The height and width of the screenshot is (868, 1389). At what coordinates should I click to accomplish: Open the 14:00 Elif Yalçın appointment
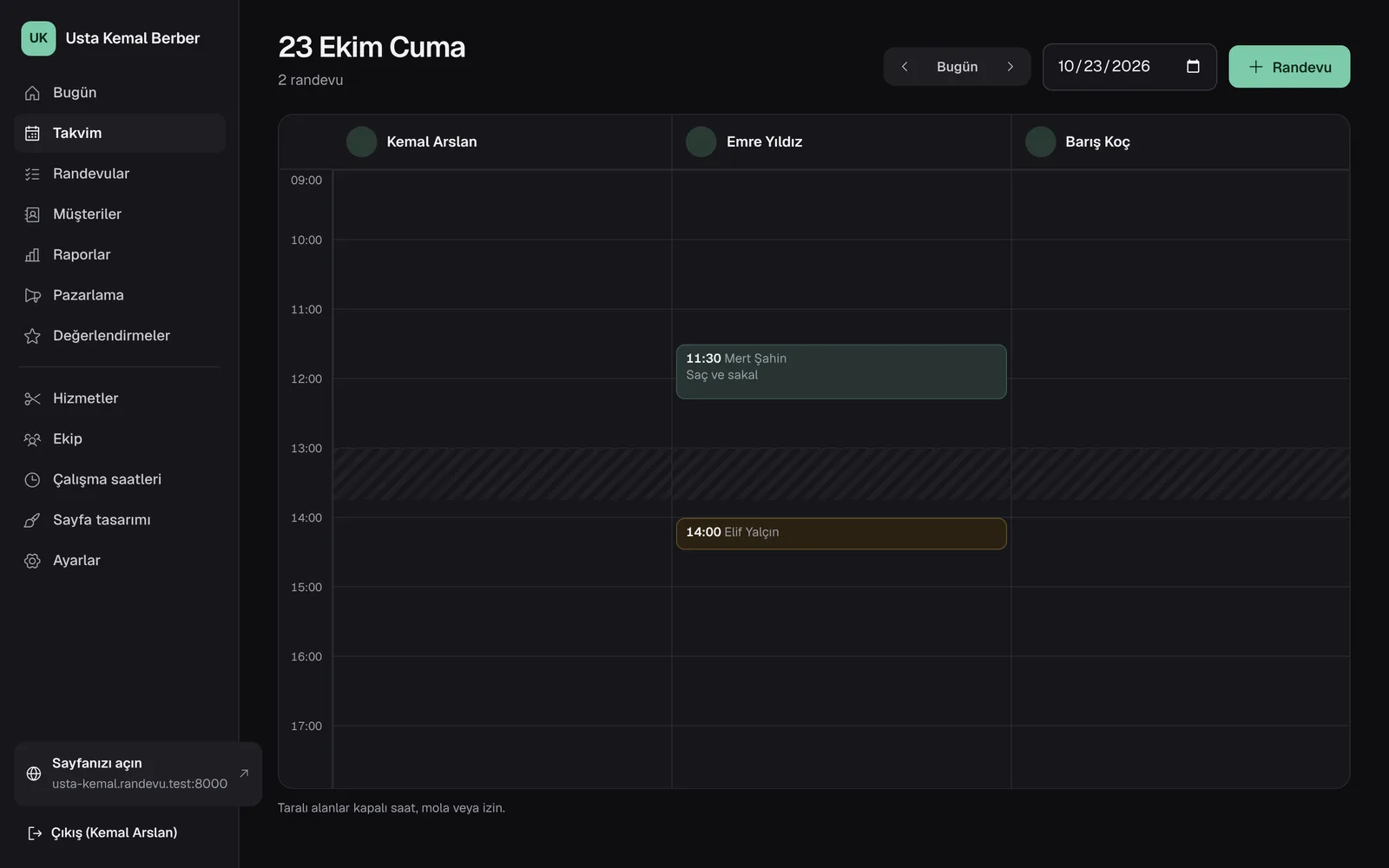[x=841, y=534]
